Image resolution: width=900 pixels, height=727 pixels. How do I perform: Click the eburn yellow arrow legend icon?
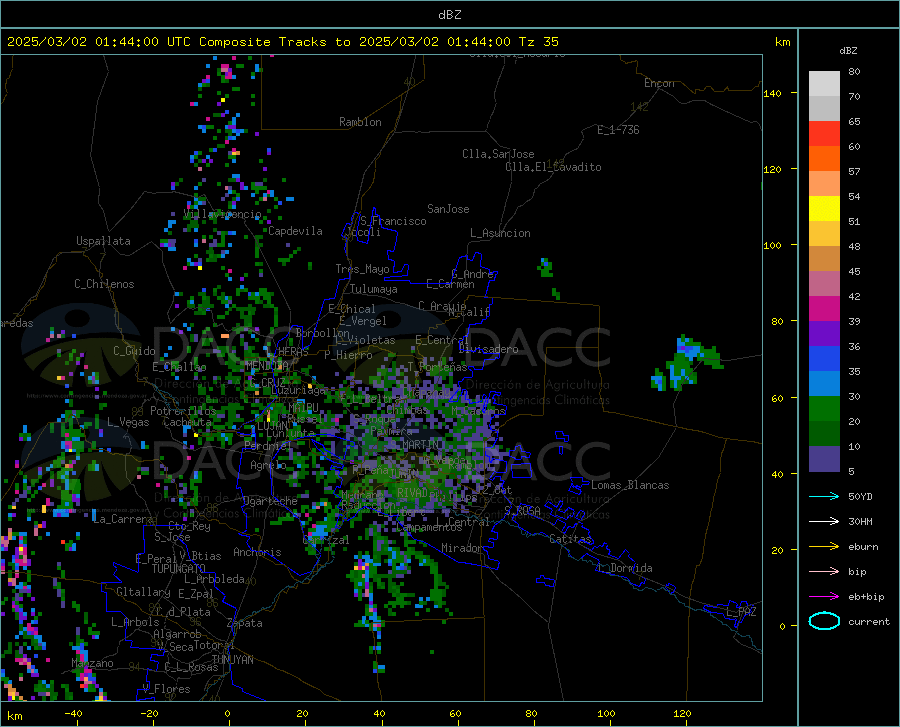(824, 547)
